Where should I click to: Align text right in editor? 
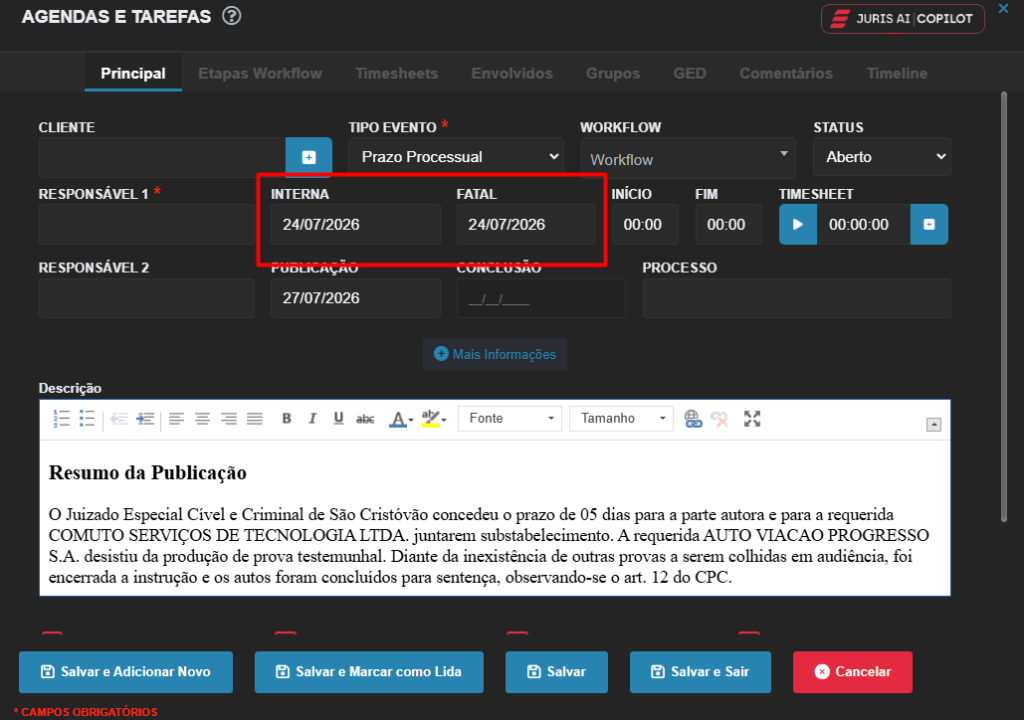point(229,419)
